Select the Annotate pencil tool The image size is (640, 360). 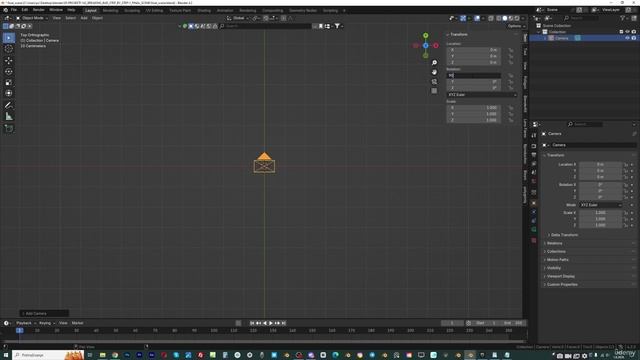[9, 105]
